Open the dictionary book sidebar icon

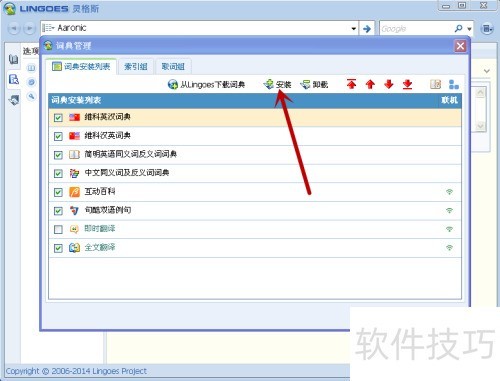(14, 60)
